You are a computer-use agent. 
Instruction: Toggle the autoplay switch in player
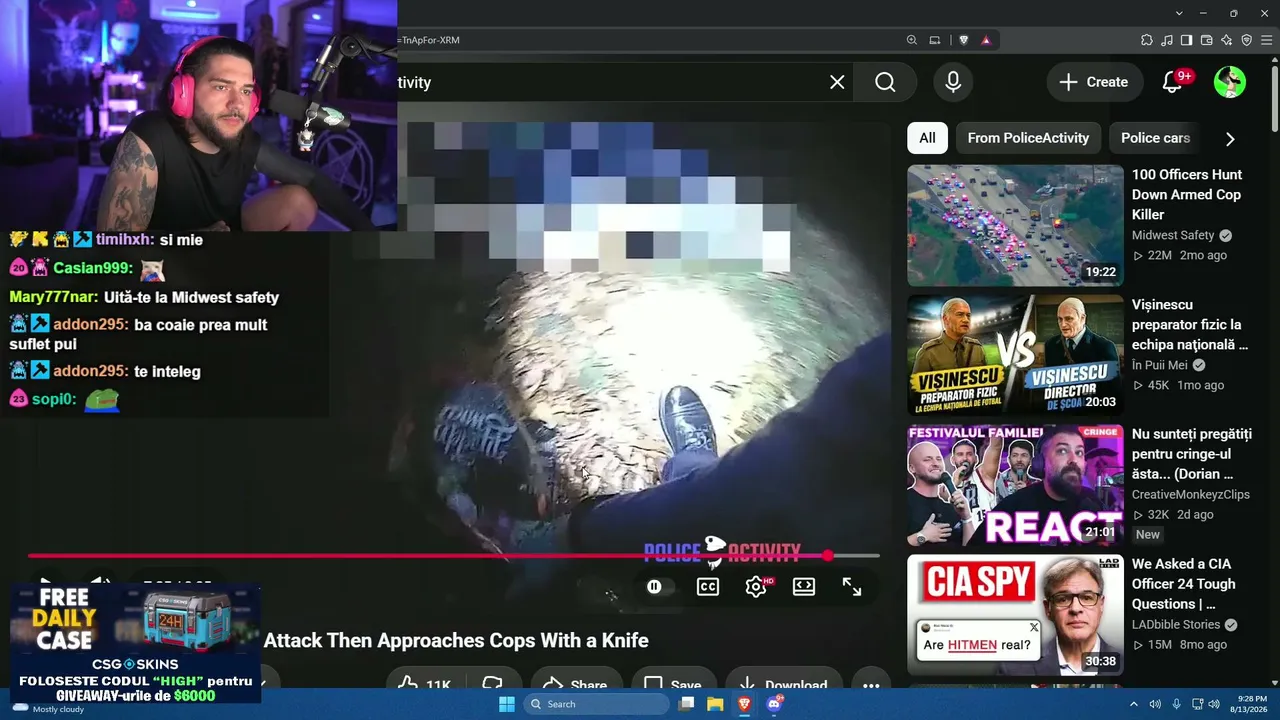click(x=654, y=587)
